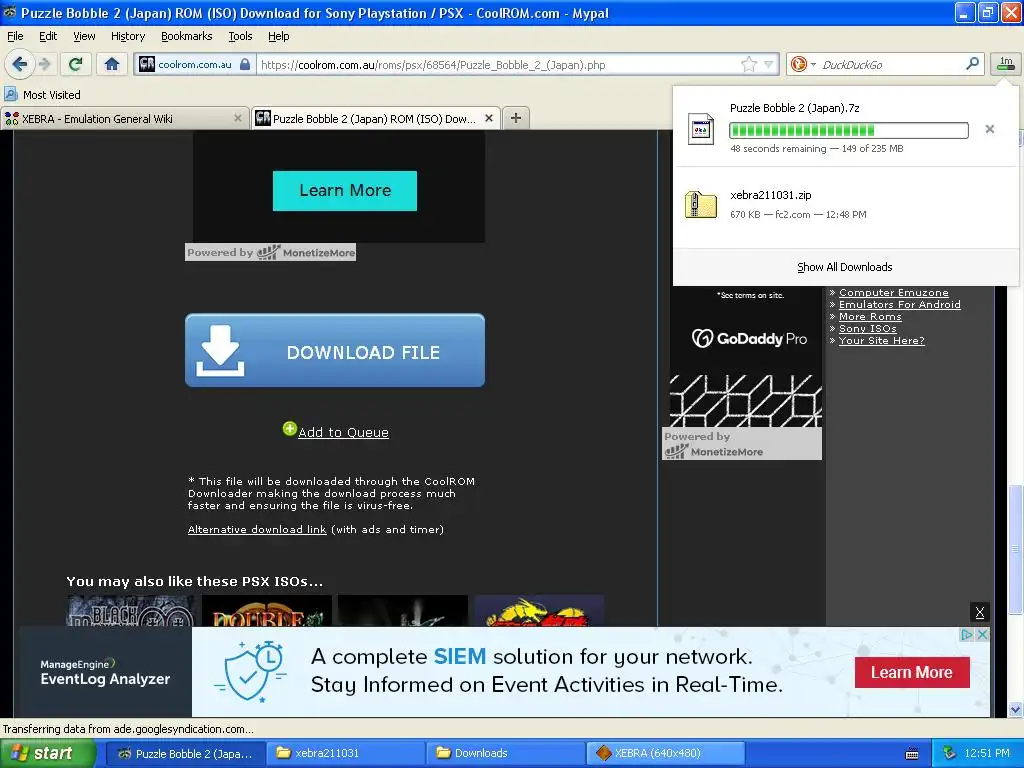Switch to xebra211031 folder taskbar button

(x=346, y=753)
